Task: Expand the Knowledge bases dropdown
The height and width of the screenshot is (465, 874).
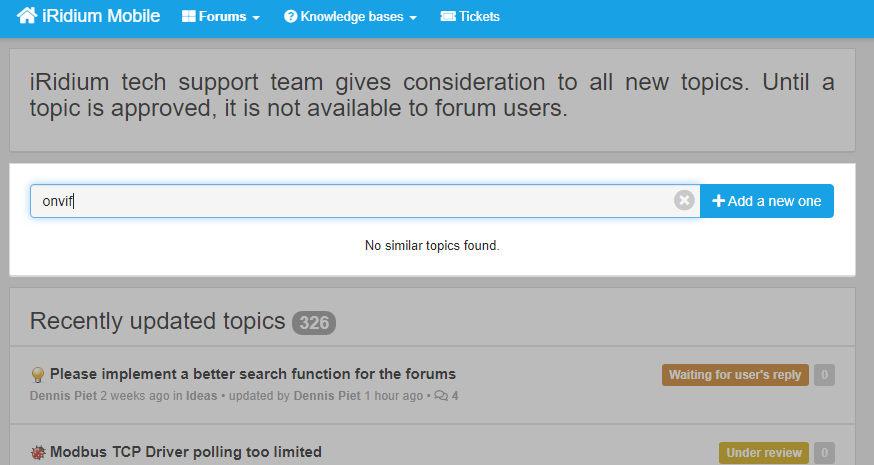Action: pyautogui.click(x=350, y=17)
